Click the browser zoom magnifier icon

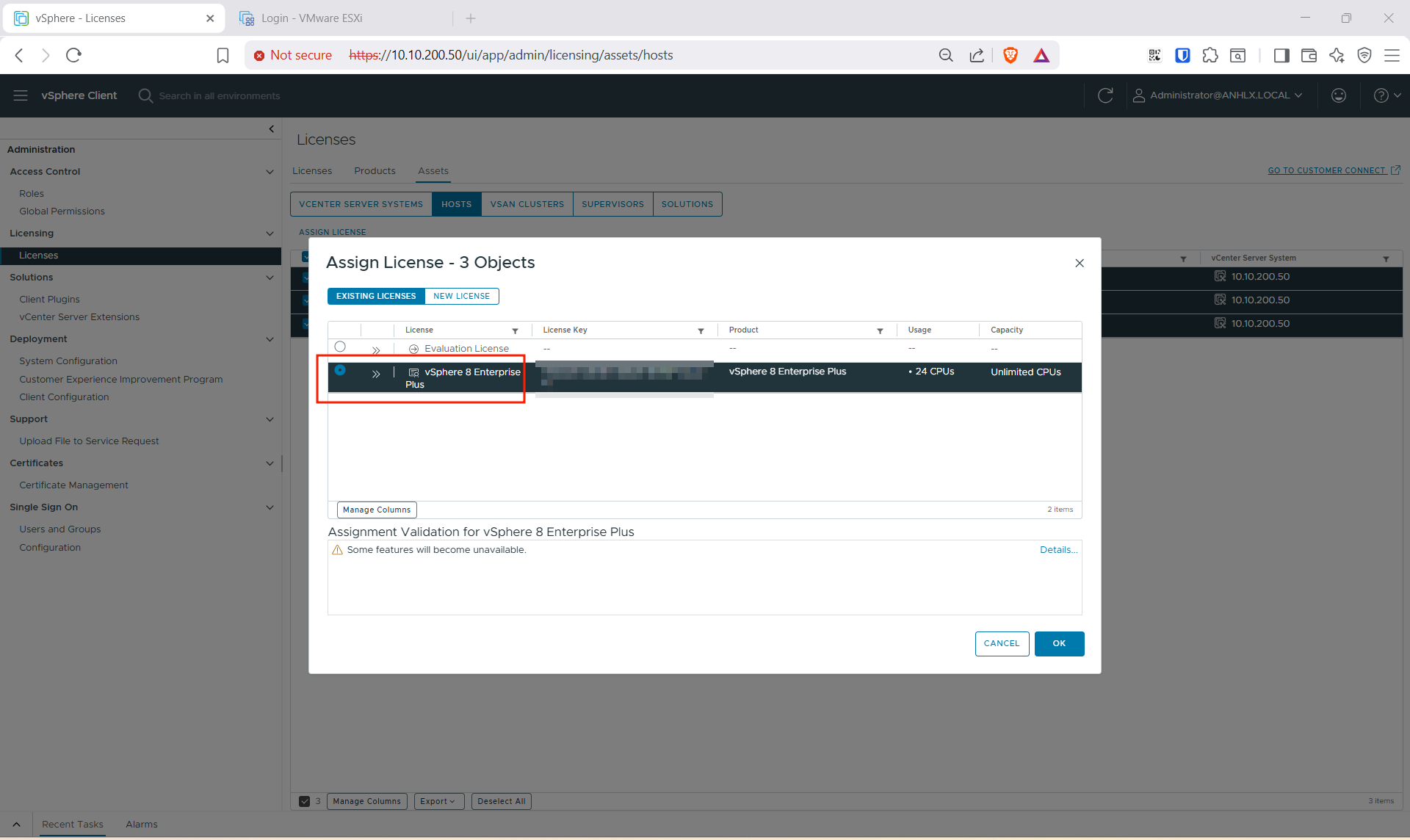[x=946, y=55]
